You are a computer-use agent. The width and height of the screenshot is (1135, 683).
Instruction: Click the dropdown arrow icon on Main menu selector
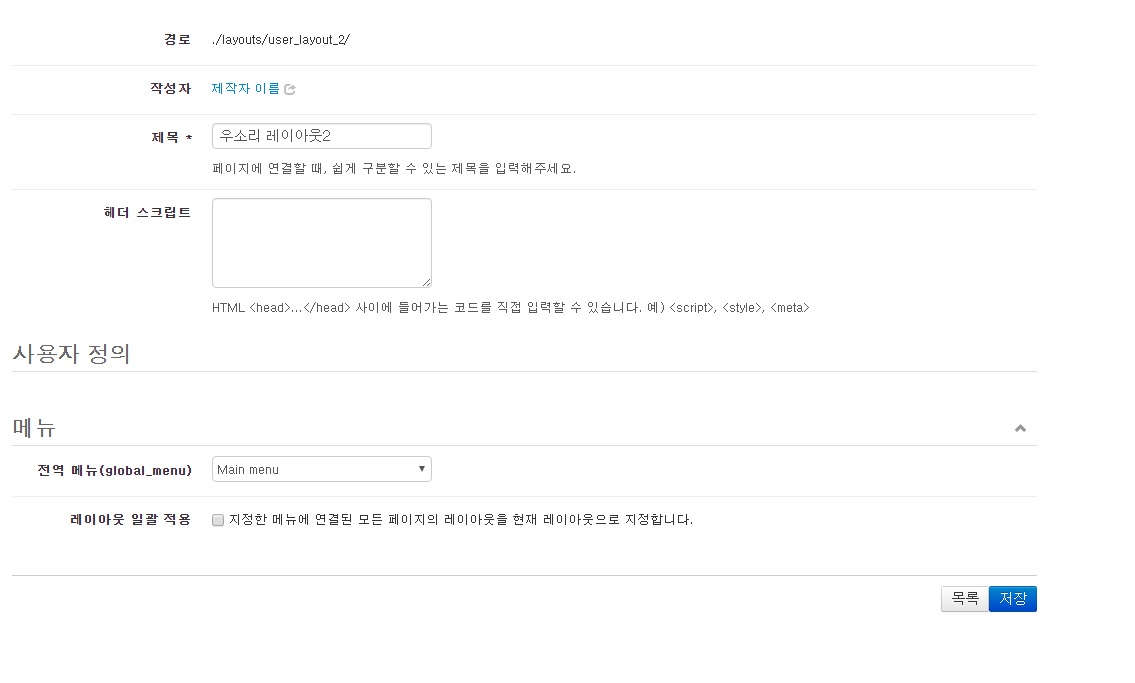coord(421,468)
